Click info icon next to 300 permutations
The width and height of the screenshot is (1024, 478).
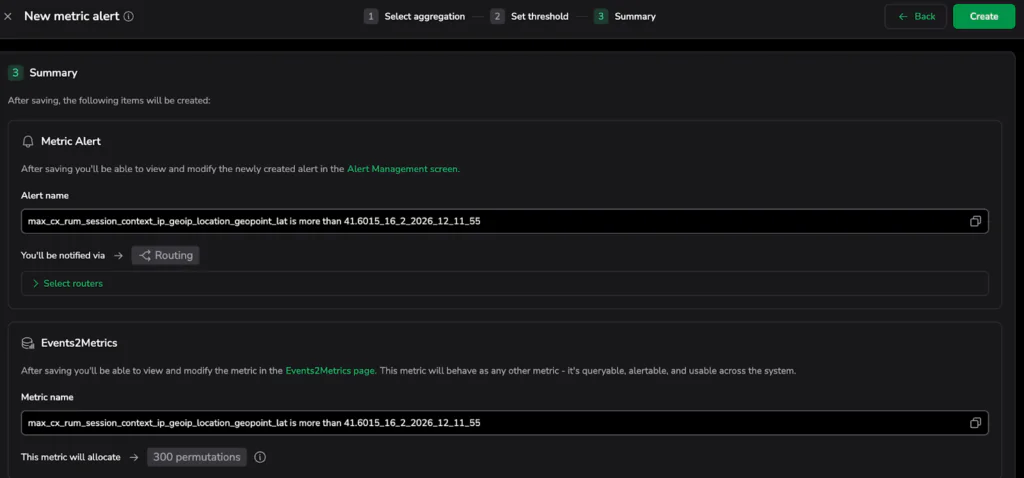click(260, 457)
